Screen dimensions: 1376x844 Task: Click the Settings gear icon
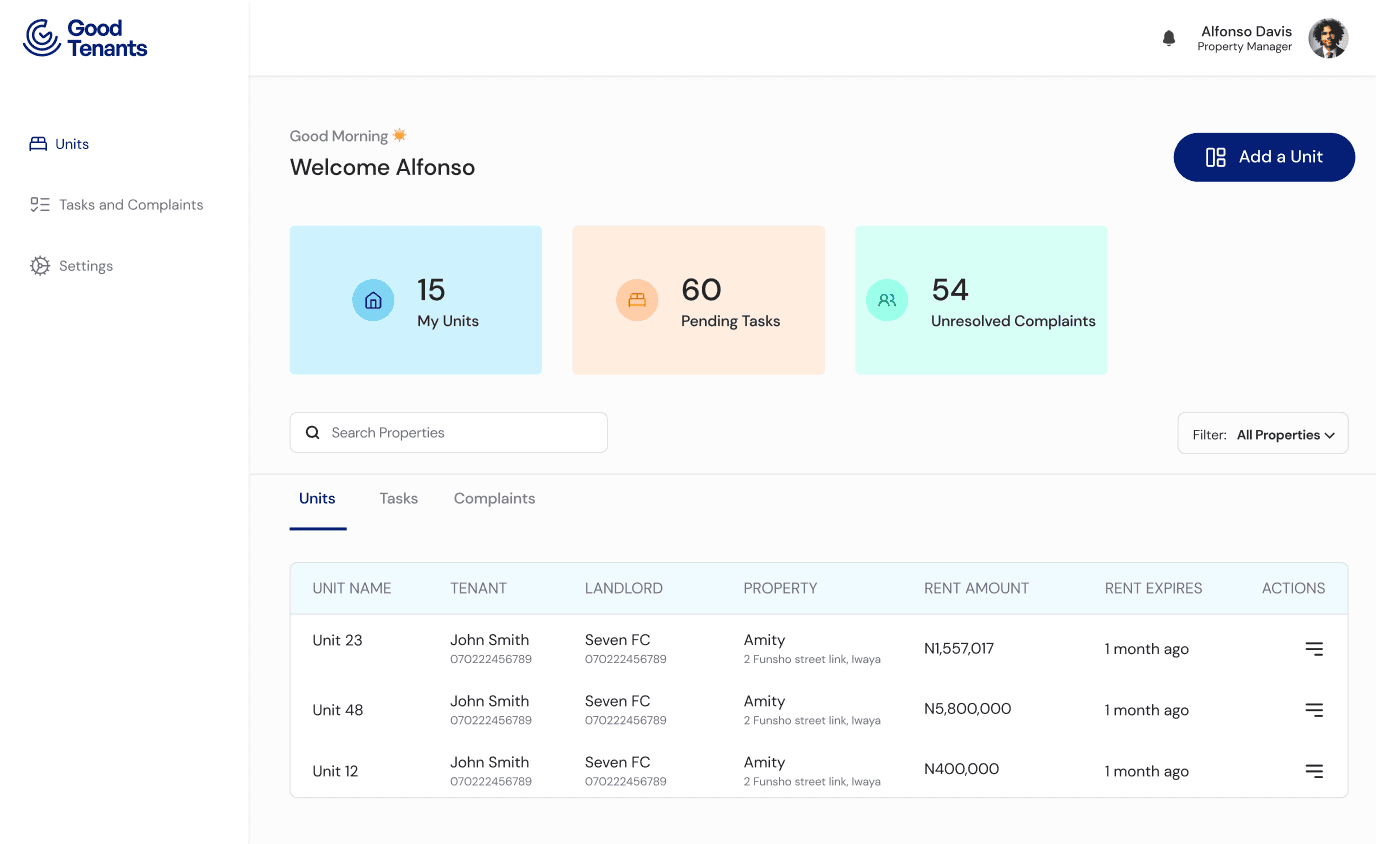(40, 266)
